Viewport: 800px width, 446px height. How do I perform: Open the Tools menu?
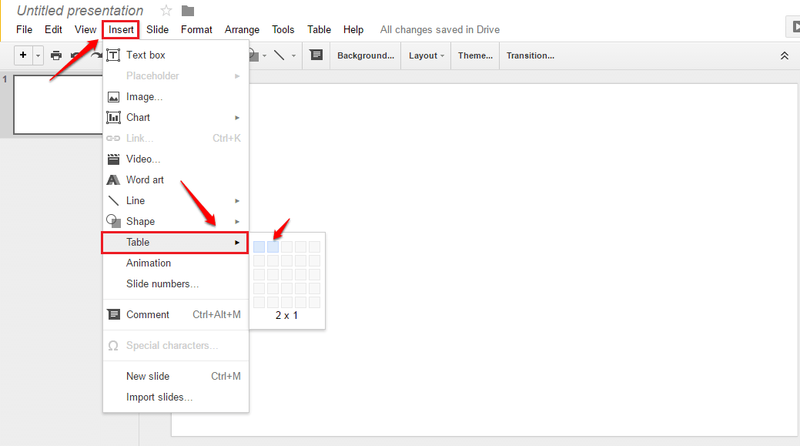[x=283, y=30]
